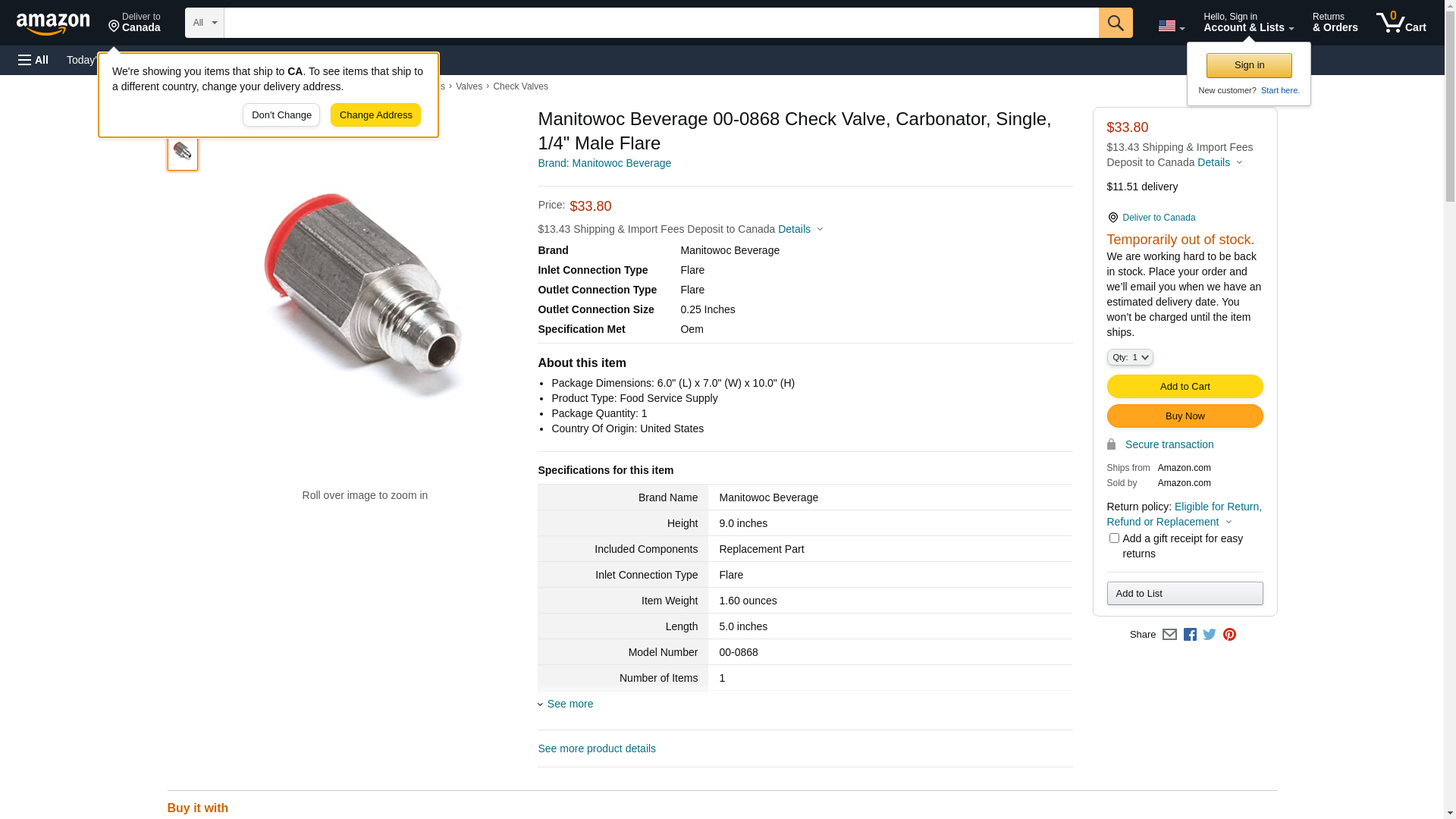This screenshot has height=819, width=1456.
Task: Share product via email icon
Action: pyautogui.click(x=1169, y=635)
